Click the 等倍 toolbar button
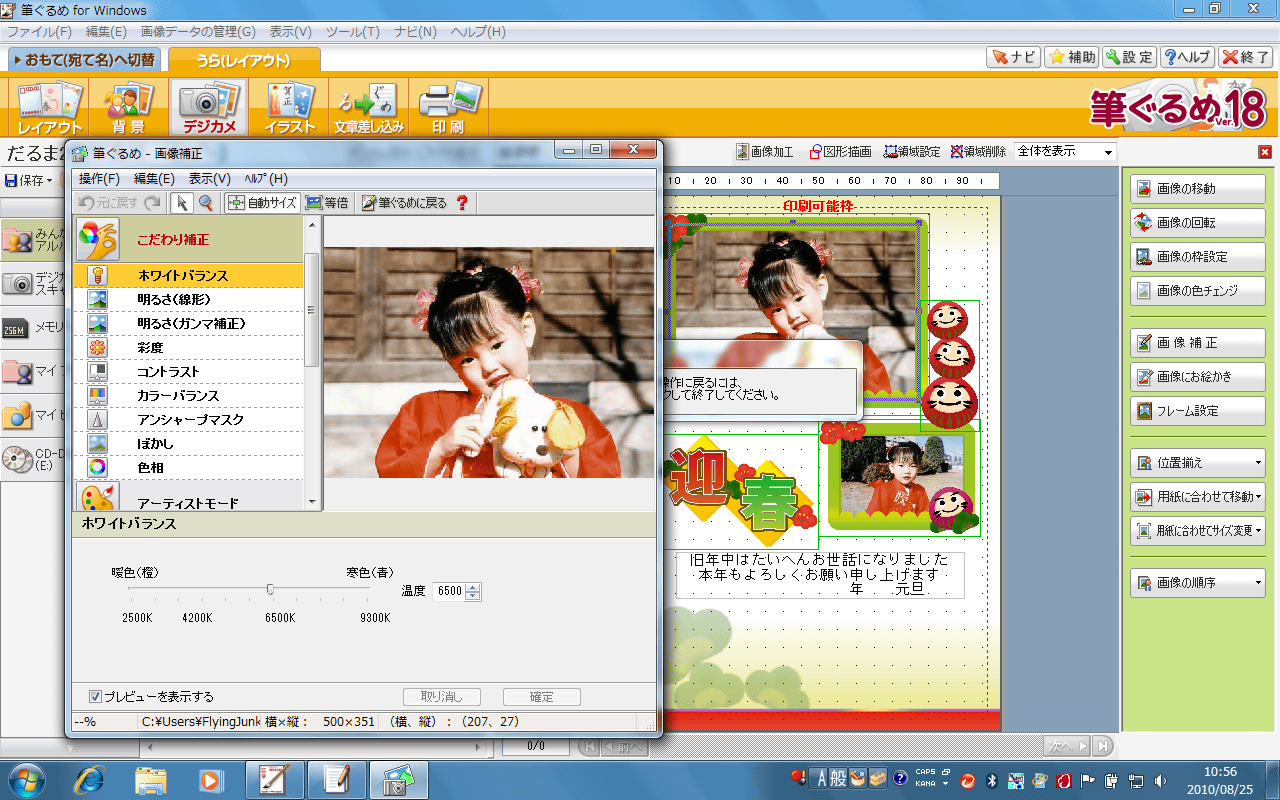The height and width of the screenshot is (800, 1280). coord(328,203)
